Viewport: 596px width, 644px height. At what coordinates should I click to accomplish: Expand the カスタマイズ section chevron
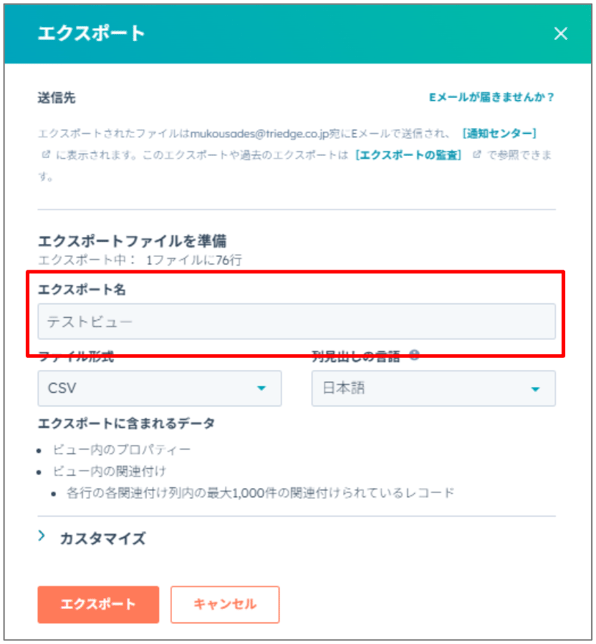point(41,536)
